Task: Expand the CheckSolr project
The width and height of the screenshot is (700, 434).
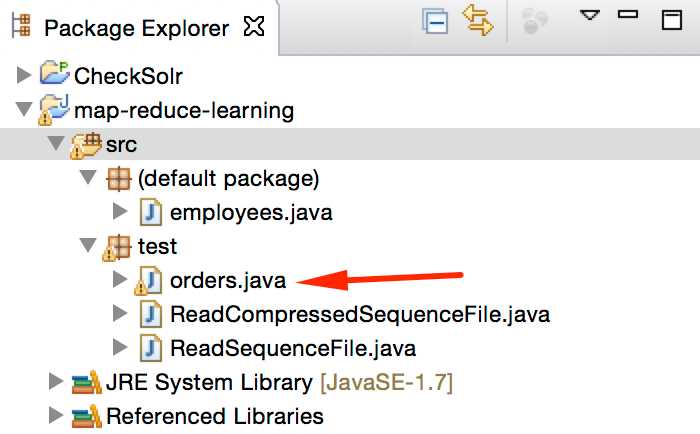Action: (x=25, y=75)
